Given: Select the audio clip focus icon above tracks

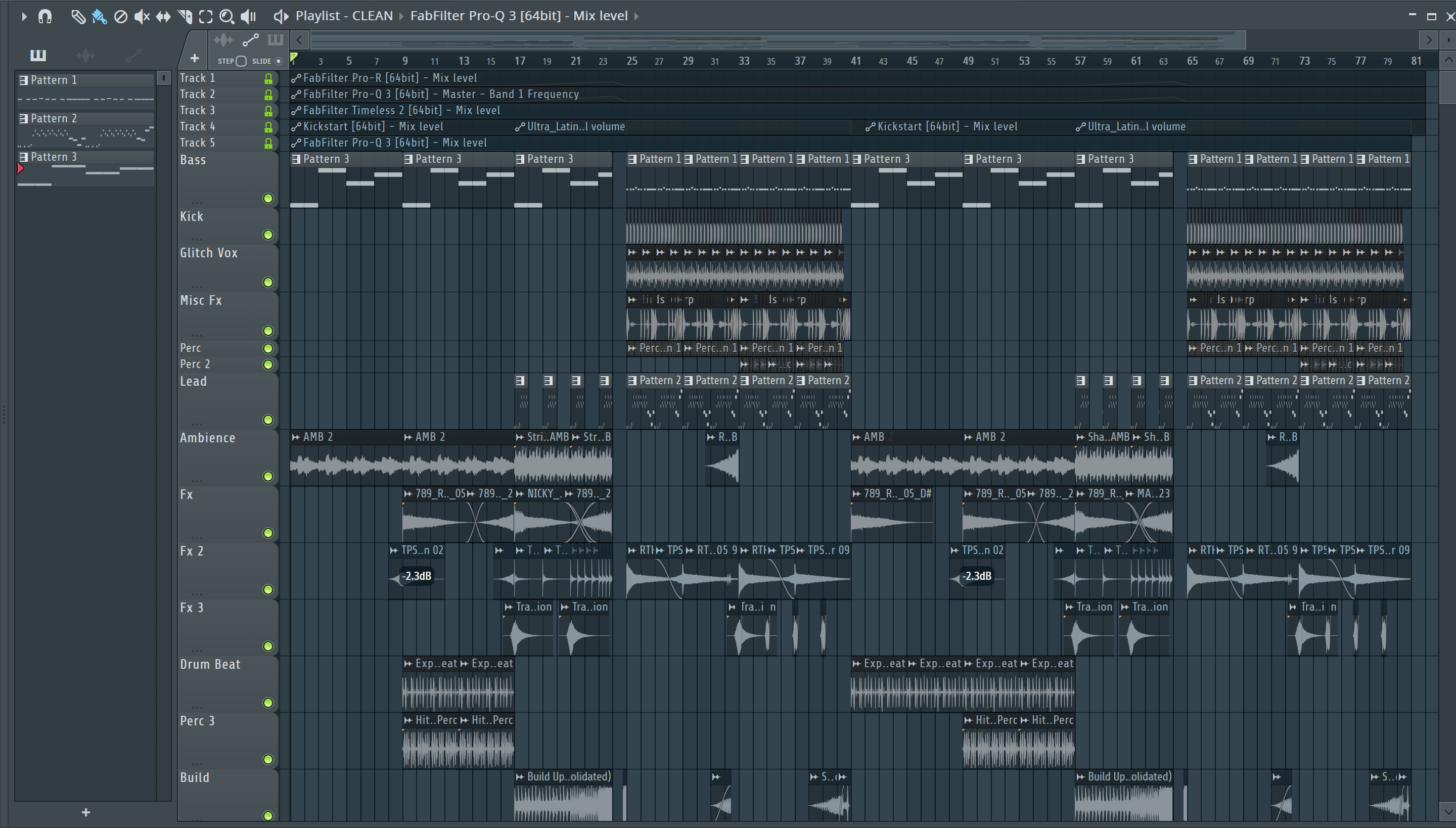Looking at the screenshot, I should [x=223, y=40].
